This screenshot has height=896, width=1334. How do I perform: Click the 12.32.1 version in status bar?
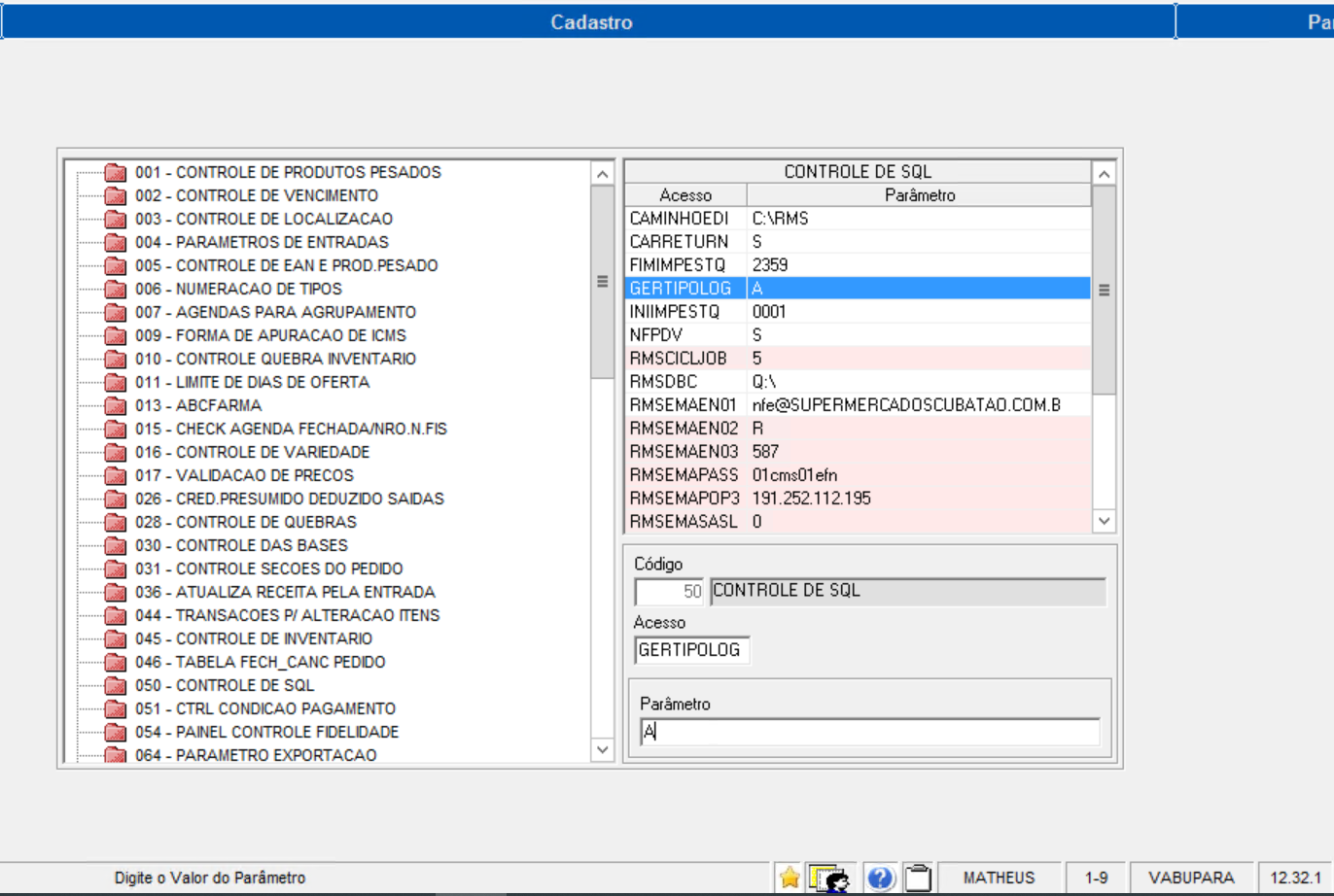[1295, 878]
